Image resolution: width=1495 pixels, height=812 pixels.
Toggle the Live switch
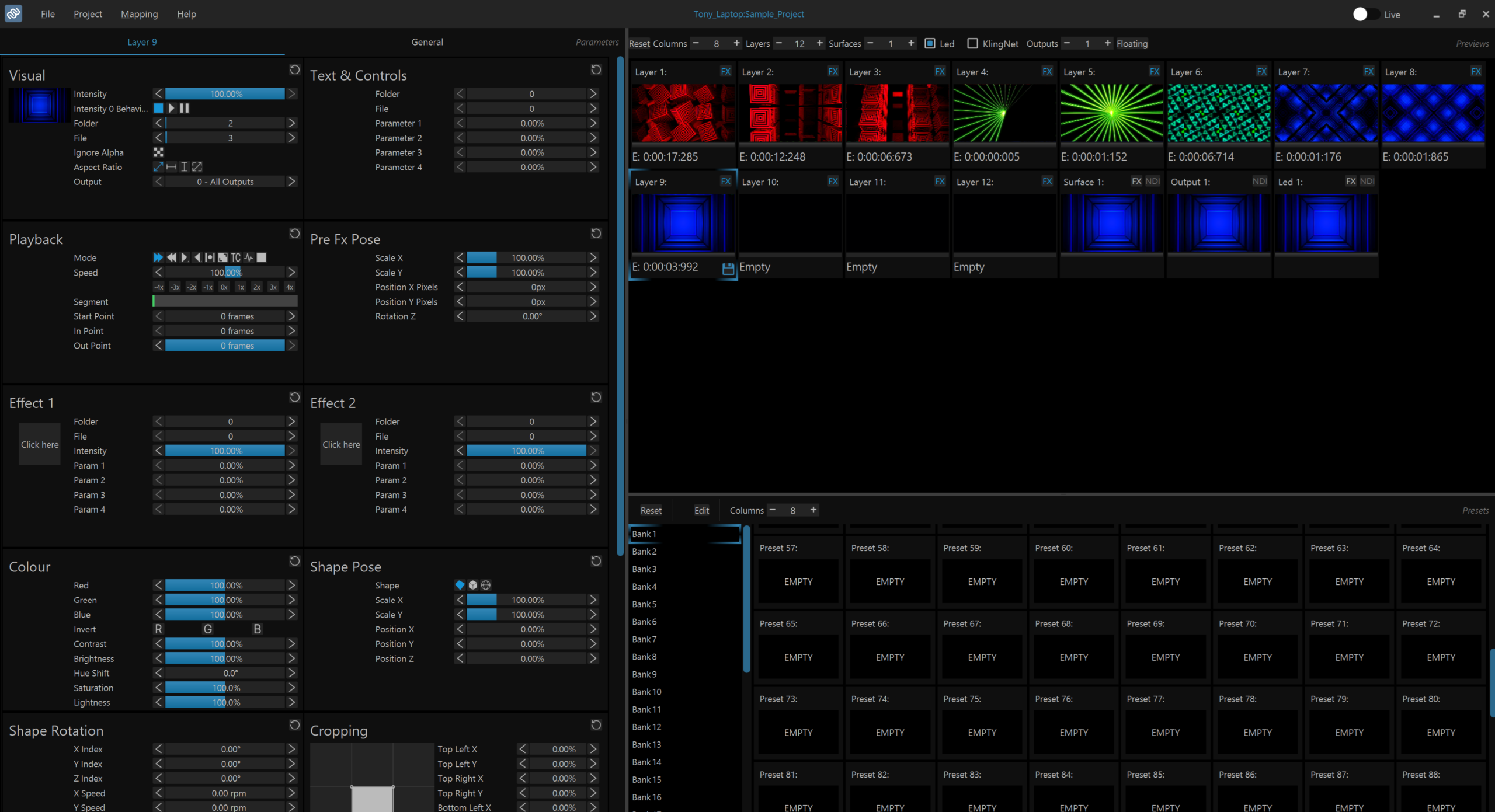point(1365,14)
